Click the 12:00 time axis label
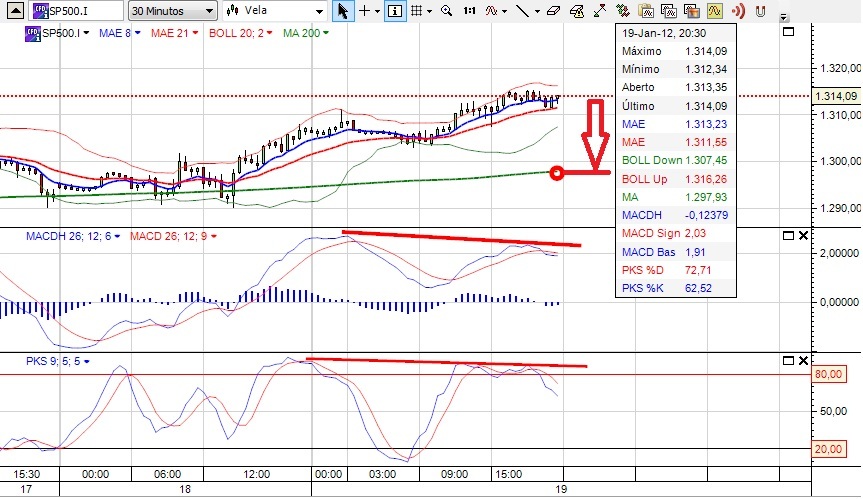 pos(256,474)
